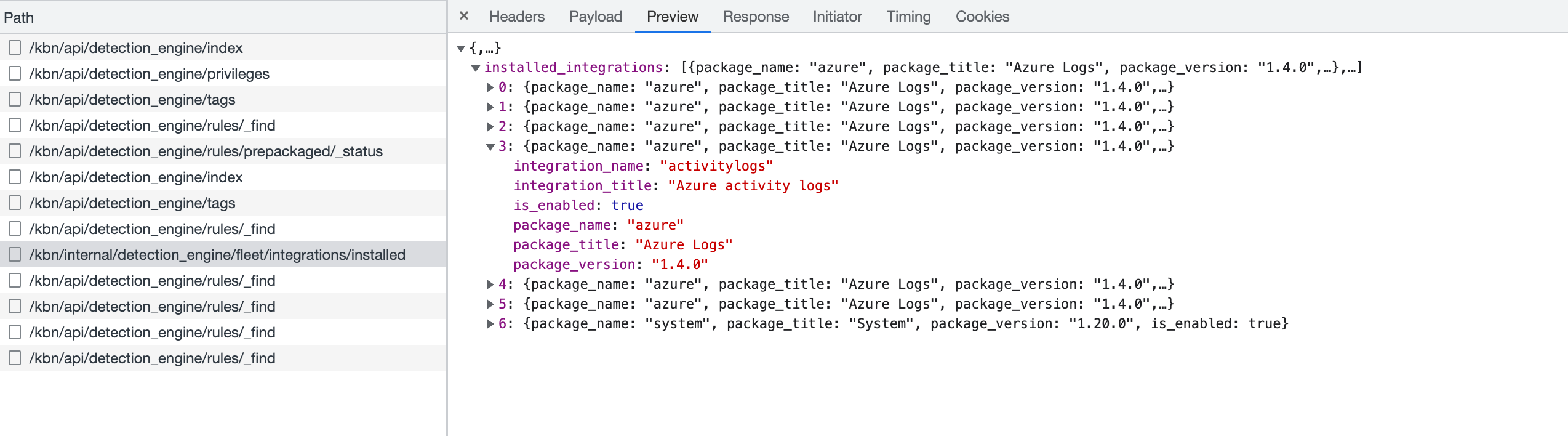
Task: Open the rules/_find request details
Action: click(x=151, y=125)
